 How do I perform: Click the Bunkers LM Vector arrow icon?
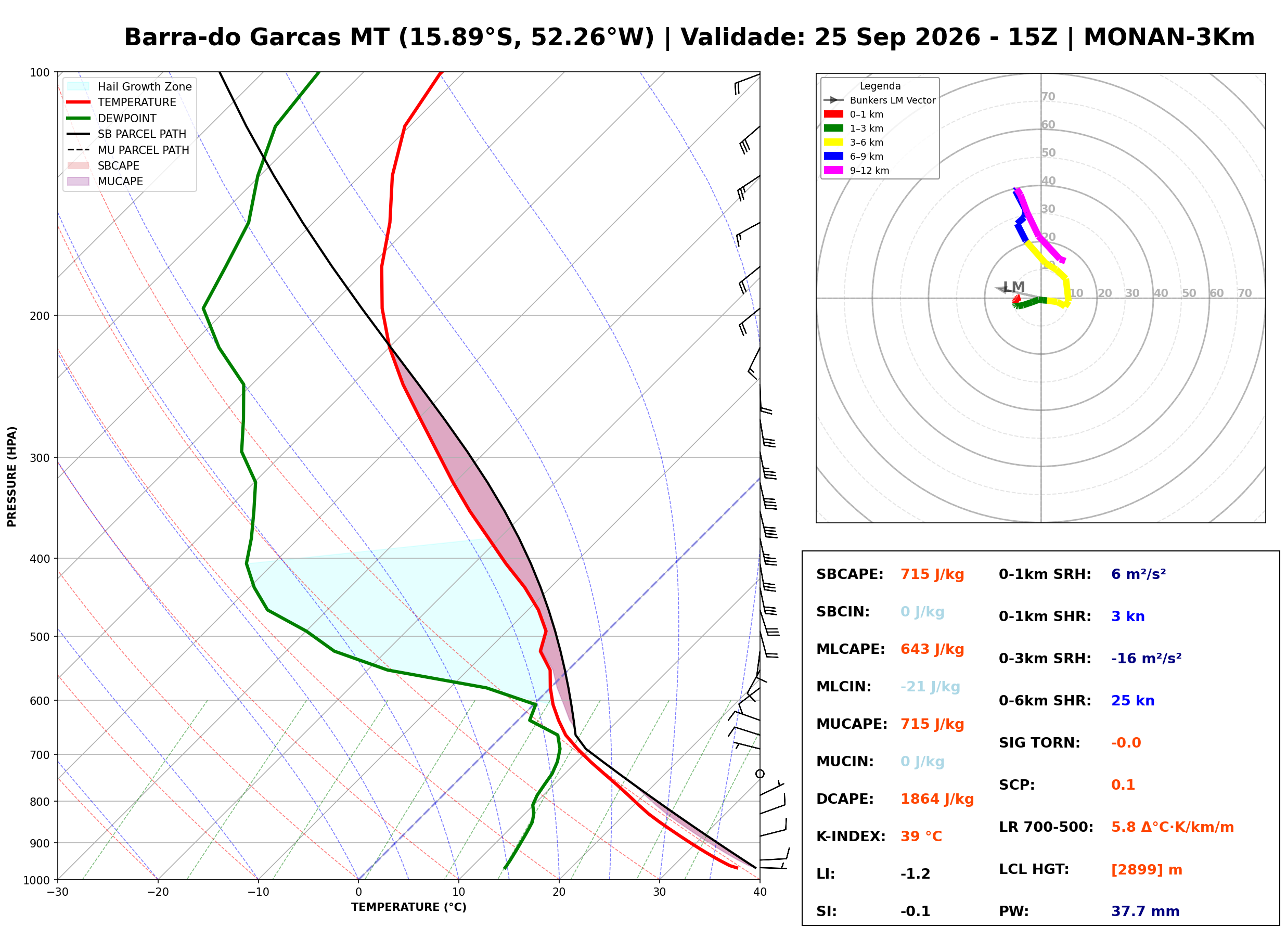833,100
